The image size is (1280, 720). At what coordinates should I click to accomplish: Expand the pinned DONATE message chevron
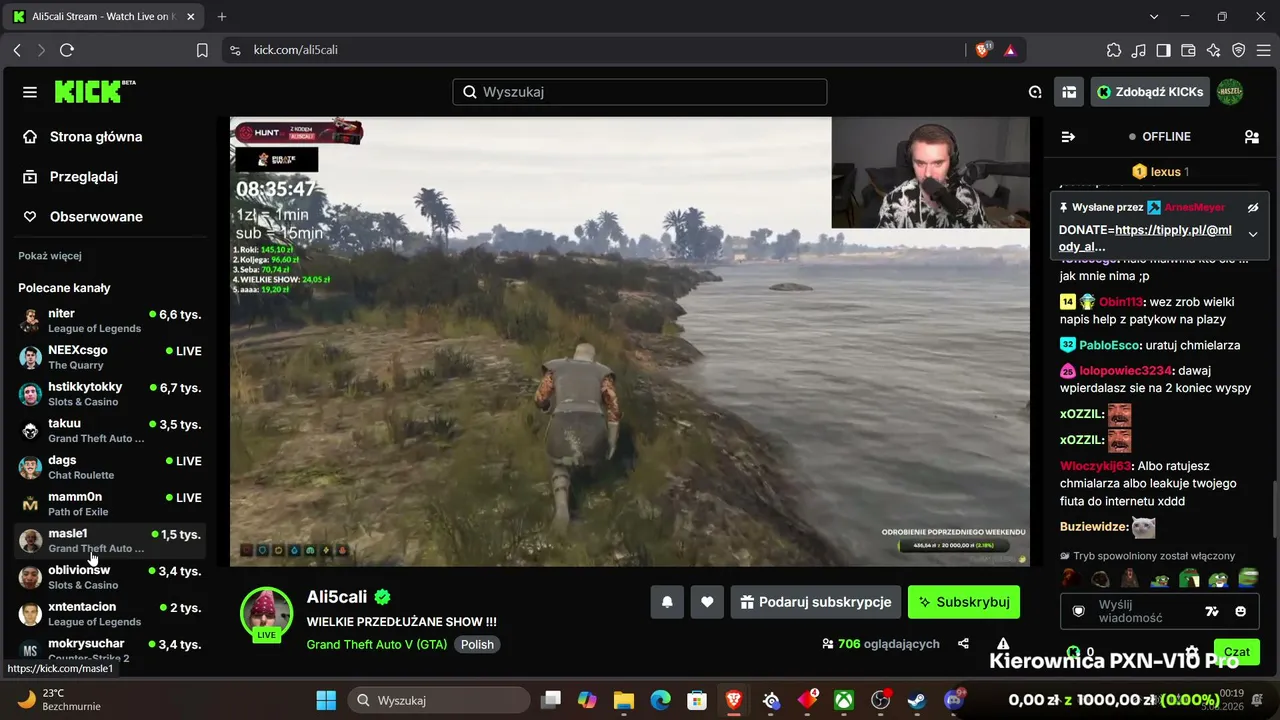(1253, 235)
